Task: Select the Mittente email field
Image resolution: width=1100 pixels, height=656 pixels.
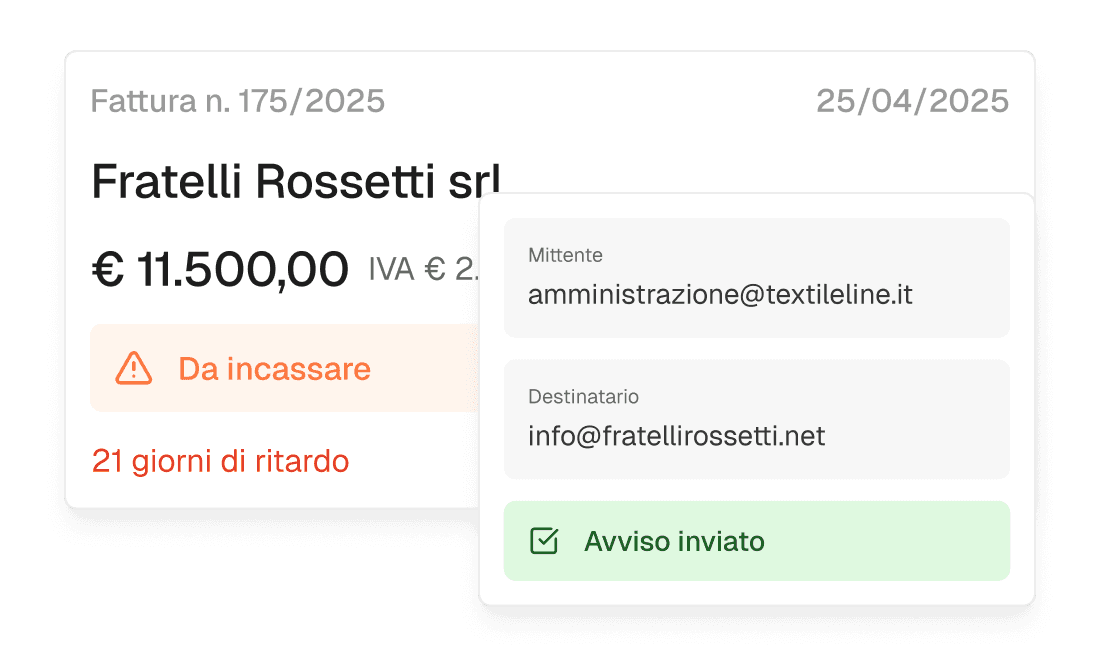Action: pos(756,278)
